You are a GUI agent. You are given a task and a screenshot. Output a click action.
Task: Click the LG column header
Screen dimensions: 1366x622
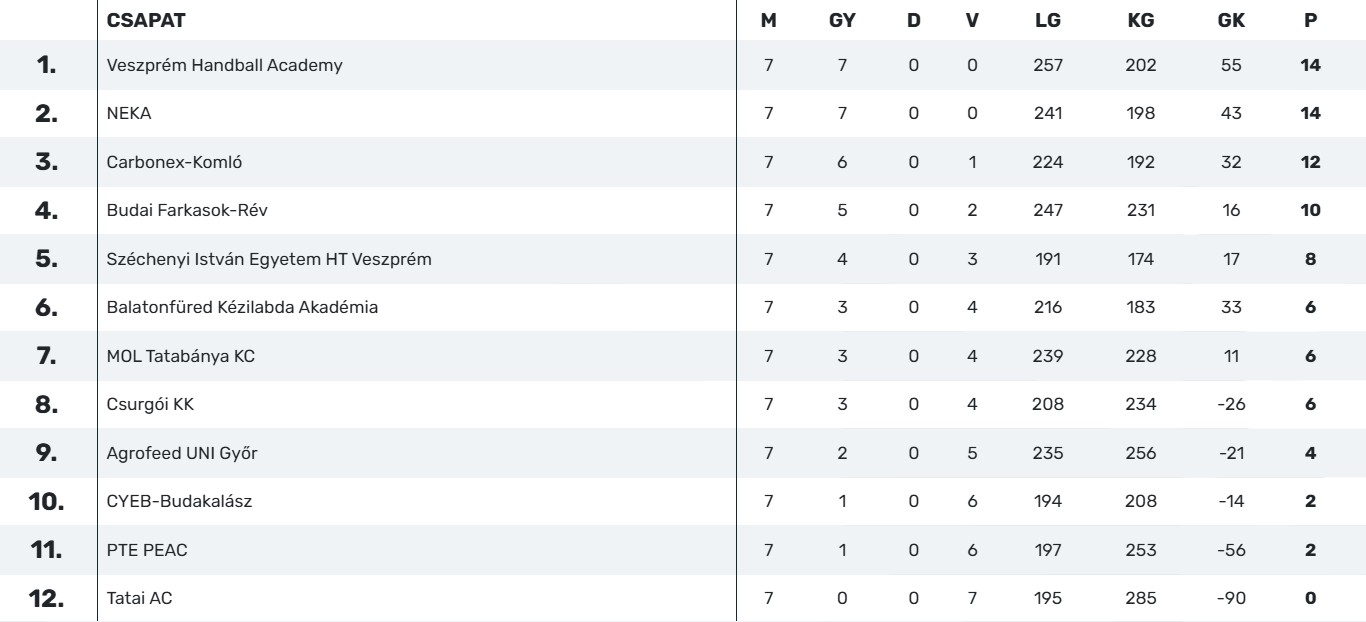pyautogui.click(x=1048, y=20)
